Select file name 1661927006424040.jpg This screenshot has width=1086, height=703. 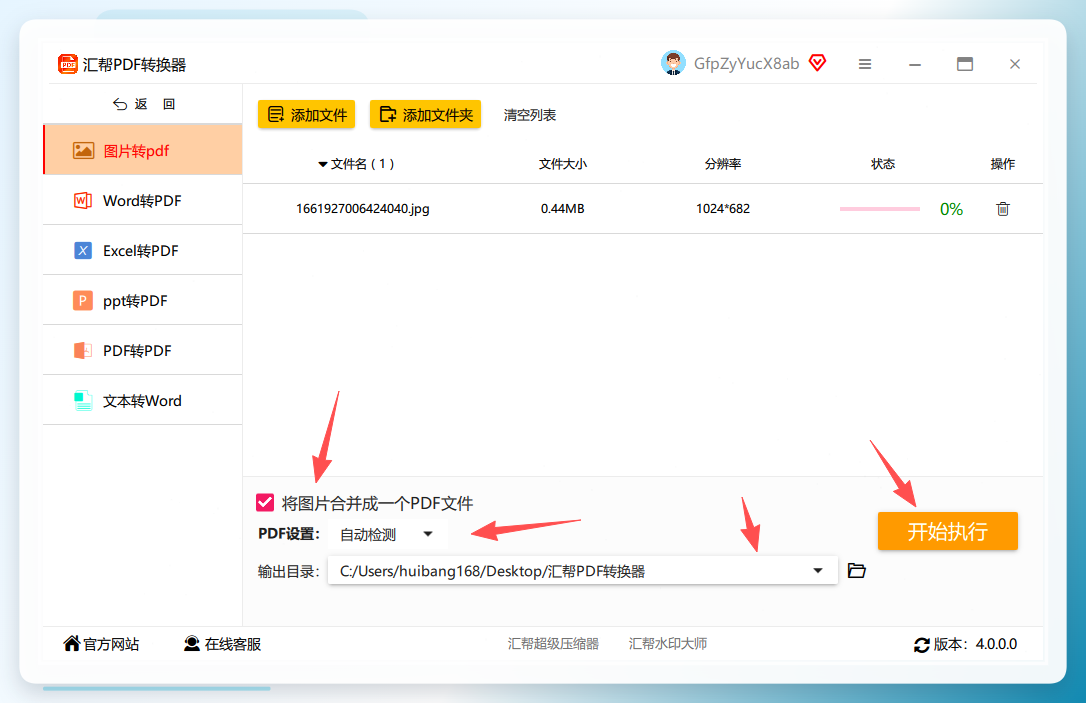(x=362, y=208)
